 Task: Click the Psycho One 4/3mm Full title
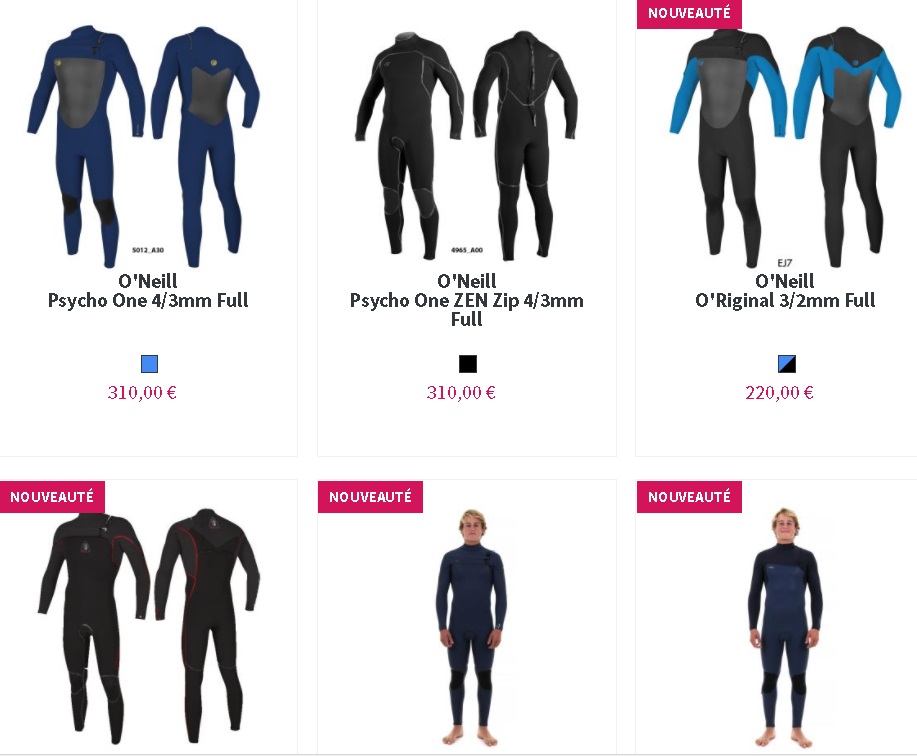[x=148, y=301]
